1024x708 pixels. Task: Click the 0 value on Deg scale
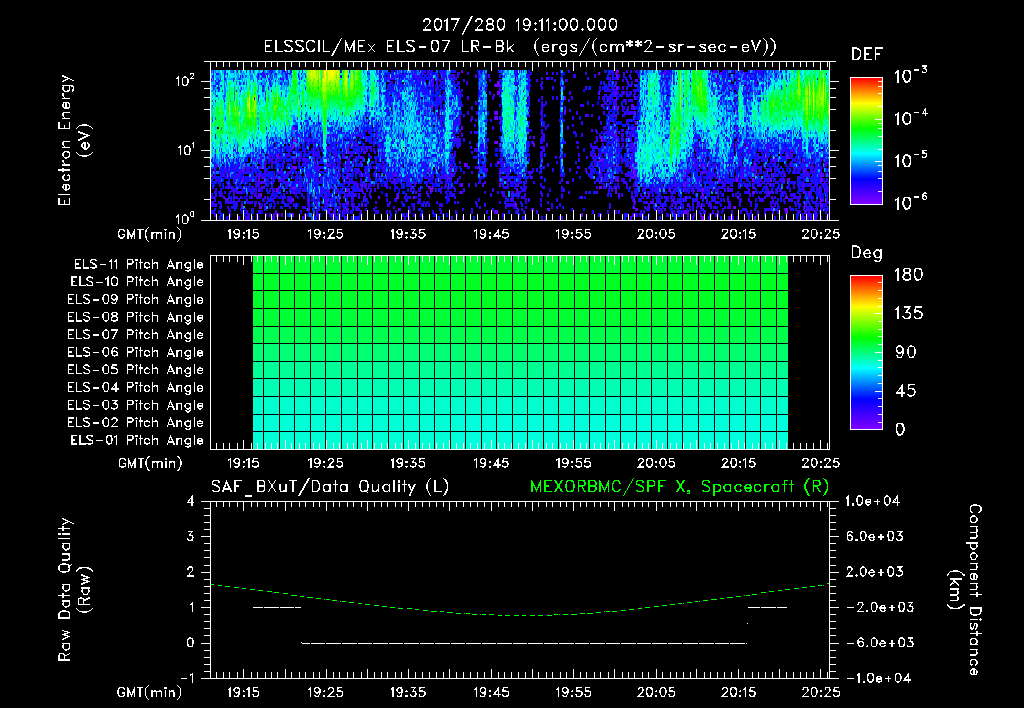pyautogui.click(x=900, y=429)
